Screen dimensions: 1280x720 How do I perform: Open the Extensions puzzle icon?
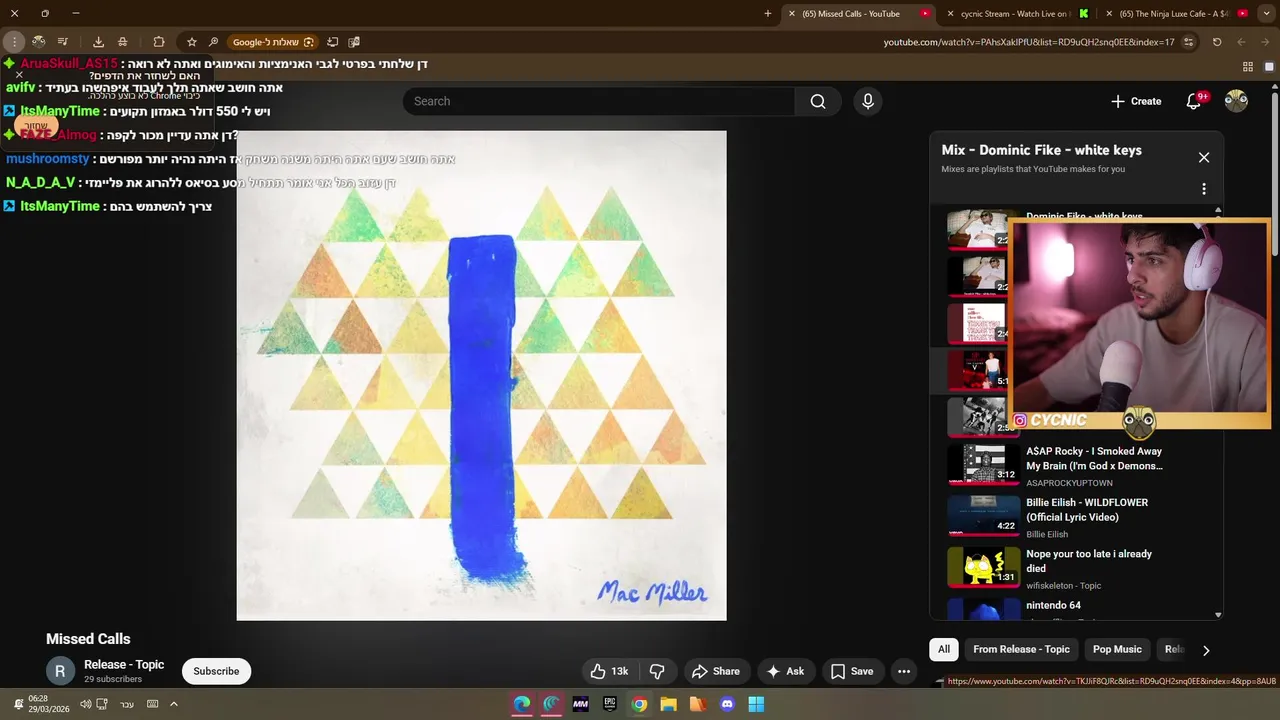coord(159,42)
